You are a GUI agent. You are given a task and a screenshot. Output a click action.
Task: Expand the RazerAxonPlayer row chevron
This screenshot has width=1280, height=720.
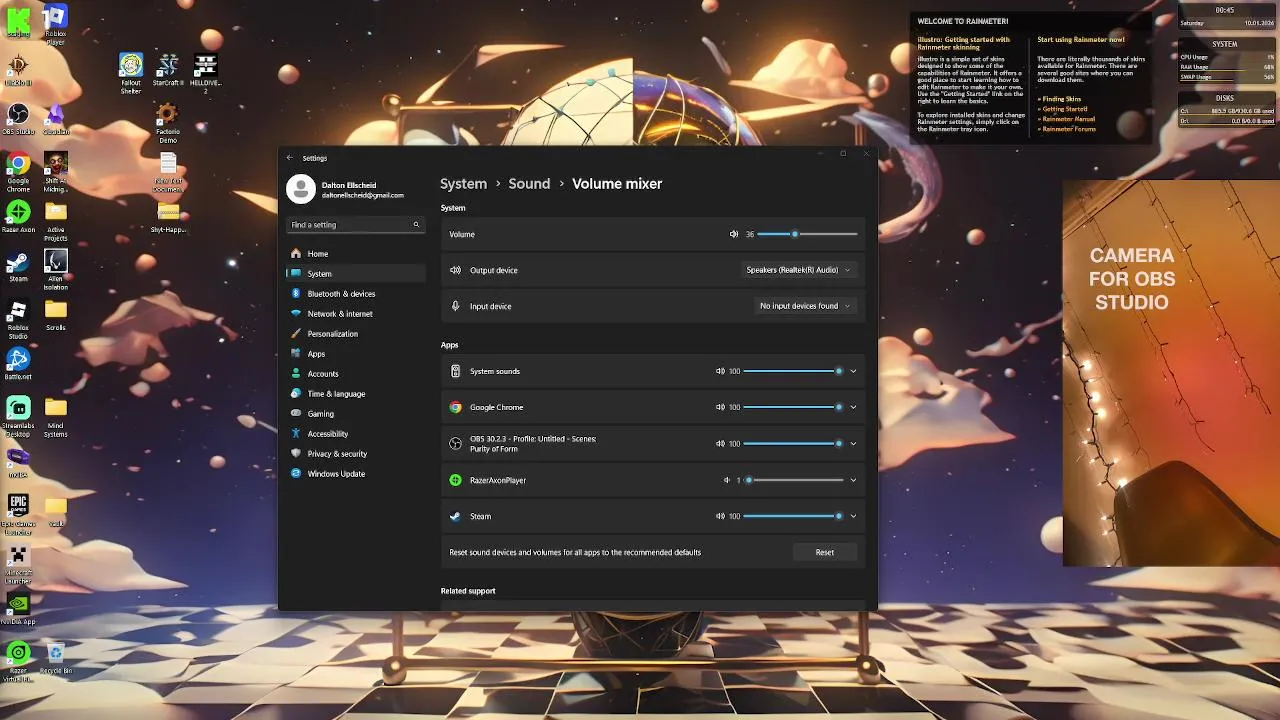coord(853,480)
